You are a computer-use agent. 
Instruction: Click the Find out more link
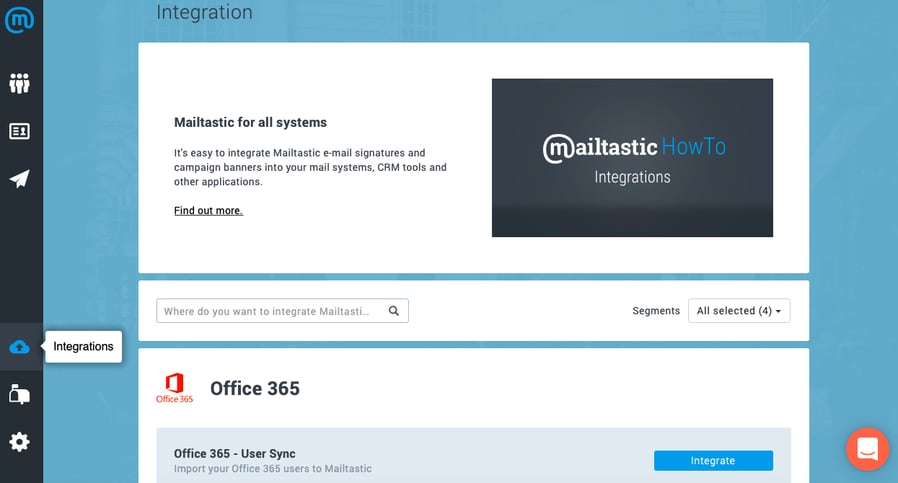[x=208, y=211]
